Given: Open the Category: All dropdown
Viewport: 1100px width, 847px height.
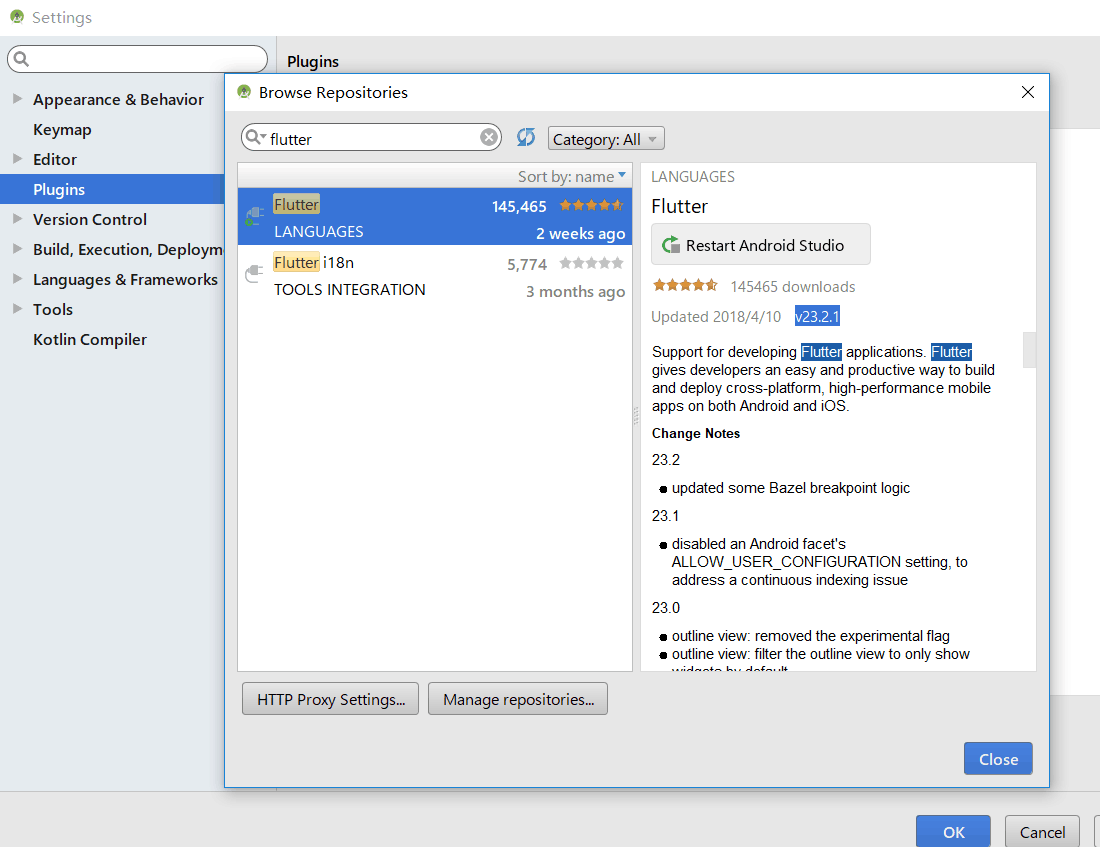Looking at the screenshot, I should [605, 139].
